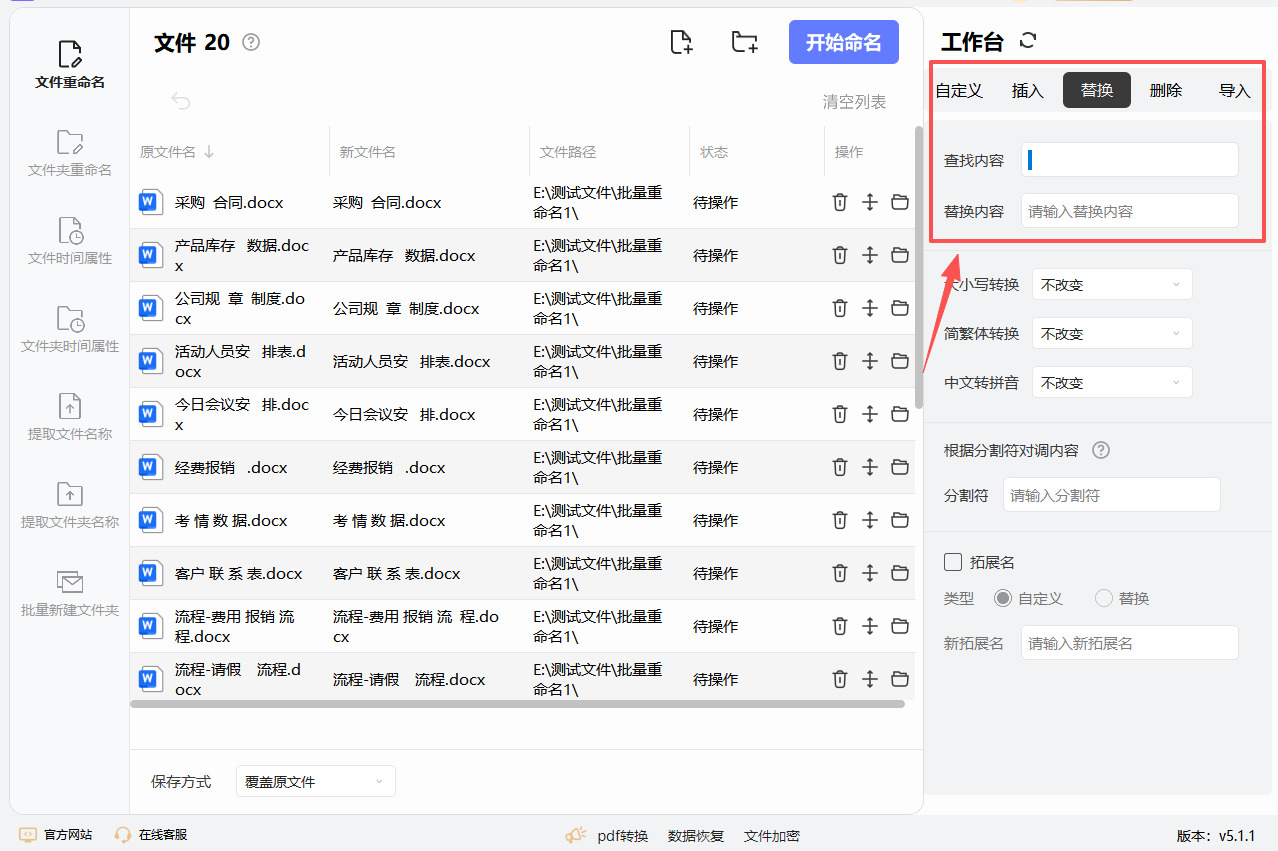Screen dimensions: 1278x851
Task: Expand the 简繁体转换 dropdown
Action: [1112, 334]
